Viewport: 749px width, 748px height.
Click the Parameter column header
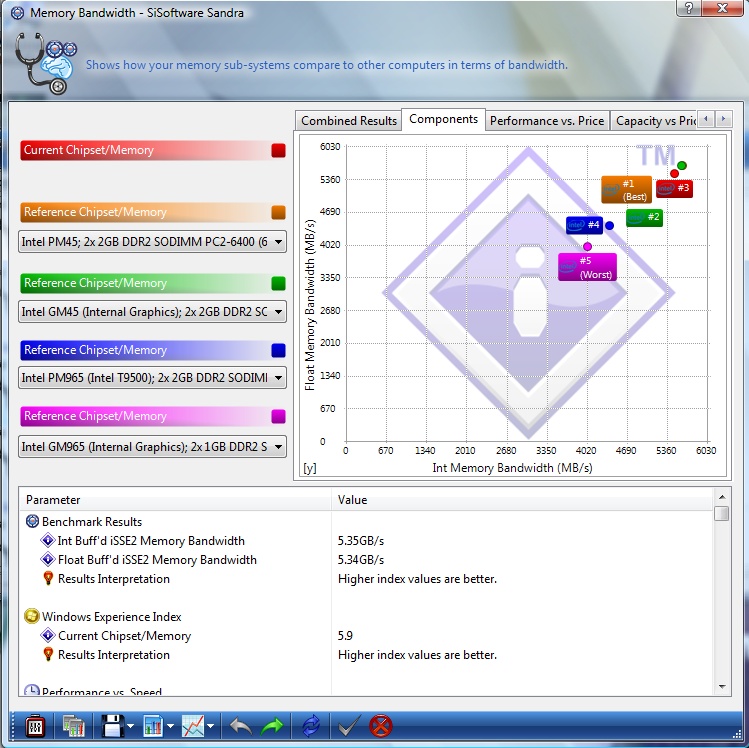pyautogui.click(x=175, y=500)
